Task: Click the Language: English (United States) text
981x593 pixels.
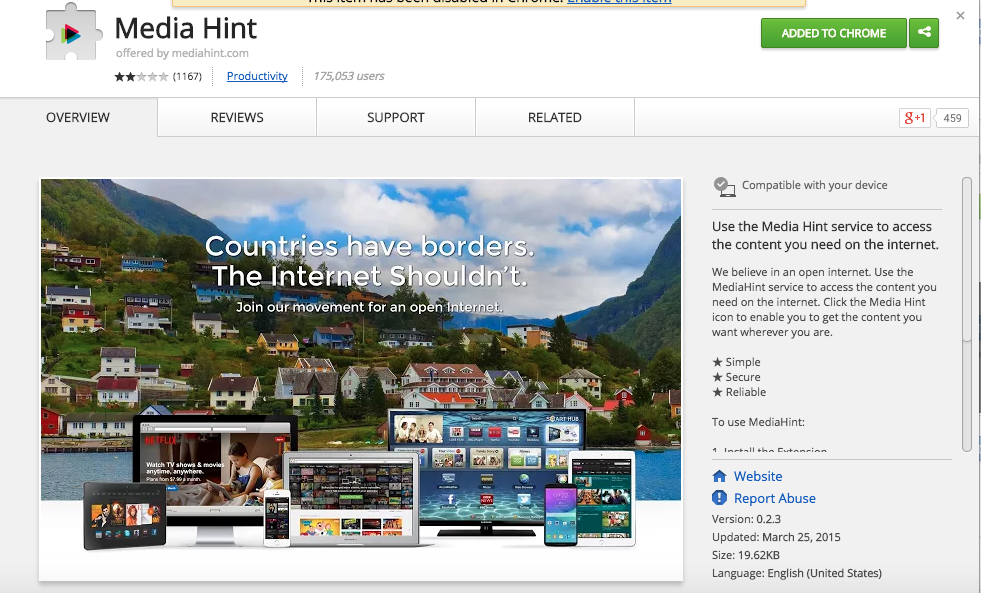Action: (x=796, y=573)
